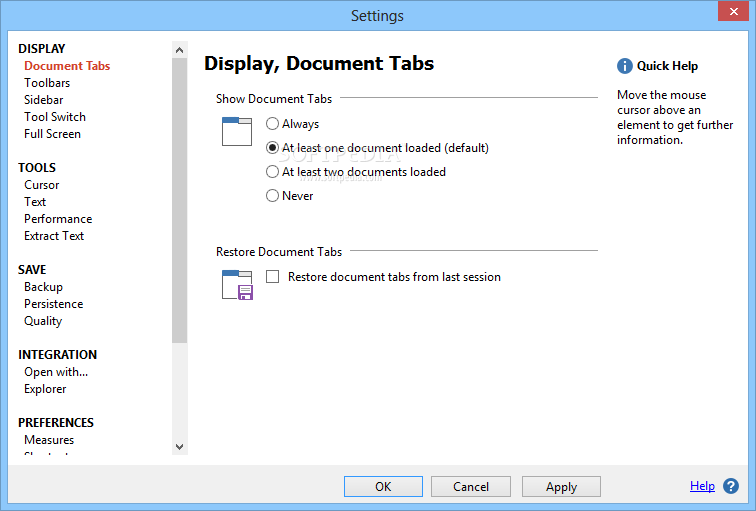Go to Tool Switch settings
756x511 pixels.
(55, 117)
